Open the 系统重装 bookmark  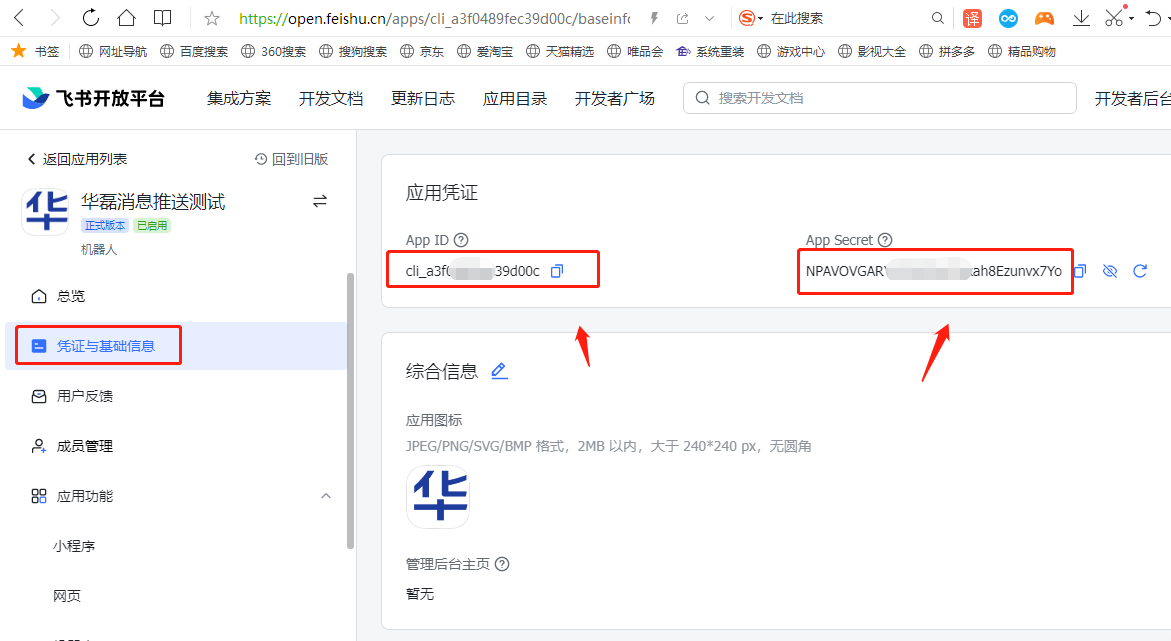pos(710,52)
